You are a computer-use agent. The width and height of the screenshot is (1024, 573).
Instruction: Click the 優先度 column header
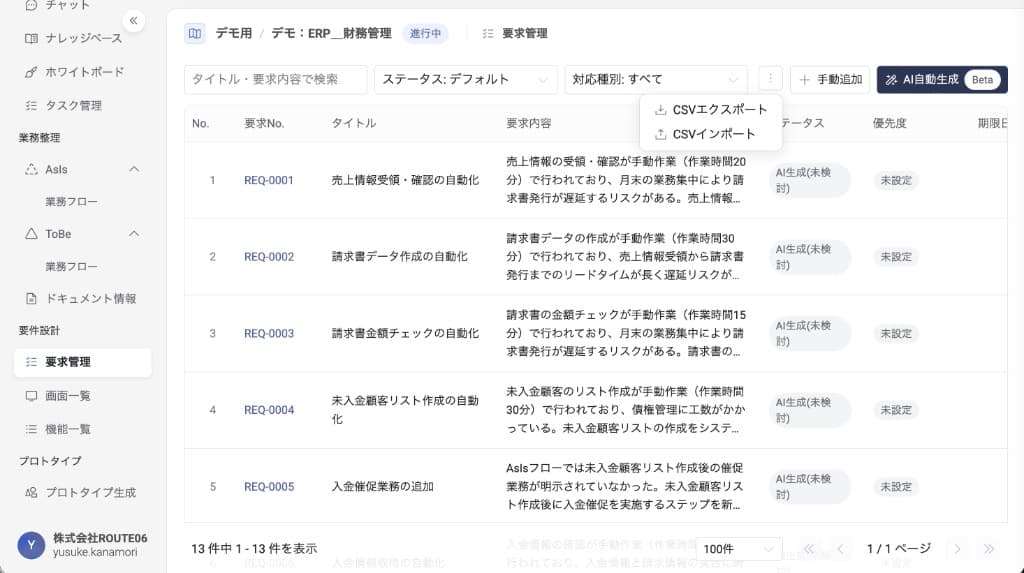point(889,123)
